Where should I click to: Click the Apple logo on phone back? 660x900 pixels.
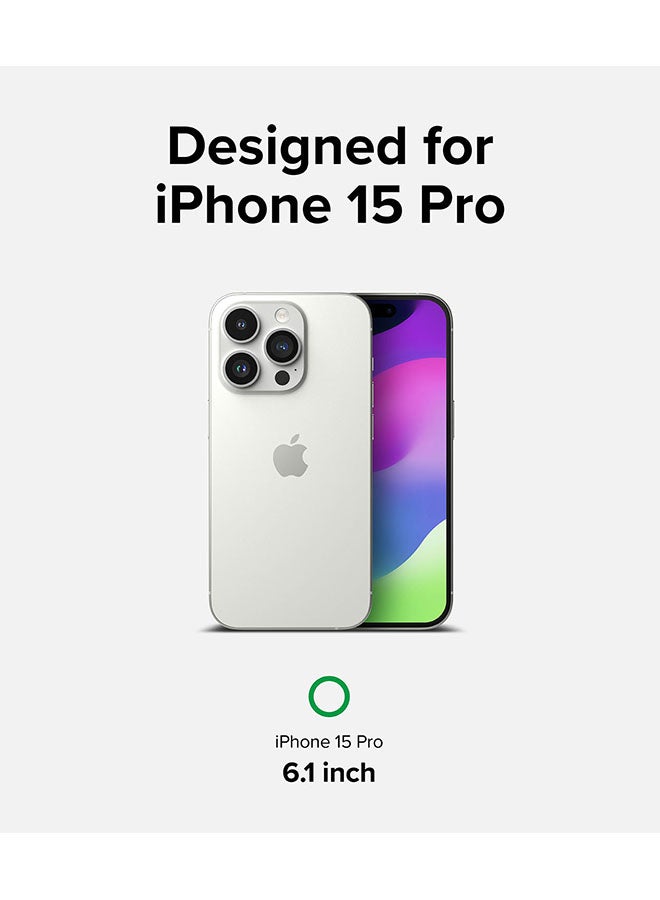coord(290,456)
